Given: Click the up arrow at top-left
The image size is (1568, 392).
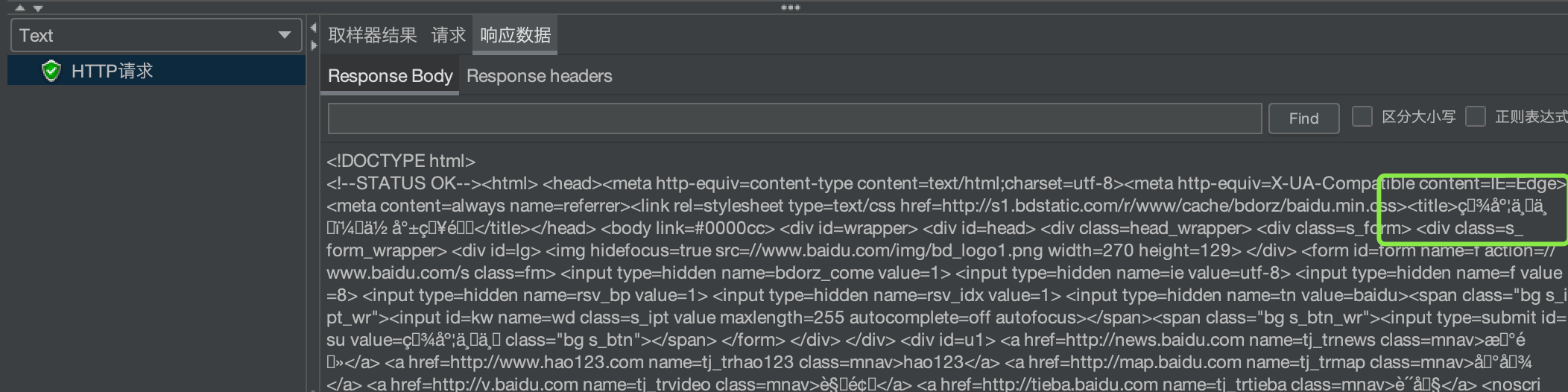Looking at the screenshot, I should (20, 8).
